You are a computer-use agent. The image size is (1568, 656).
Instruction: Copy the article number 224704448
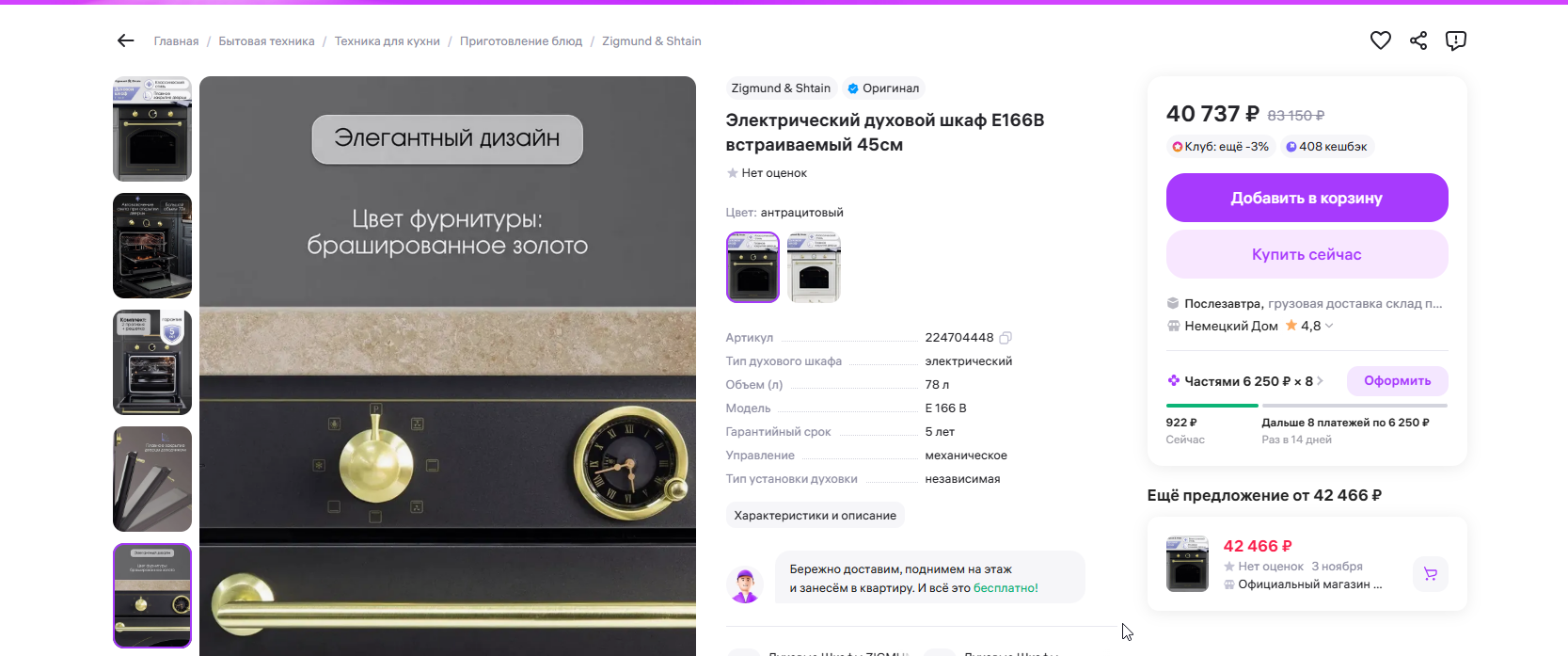(x=1006, y=338)
